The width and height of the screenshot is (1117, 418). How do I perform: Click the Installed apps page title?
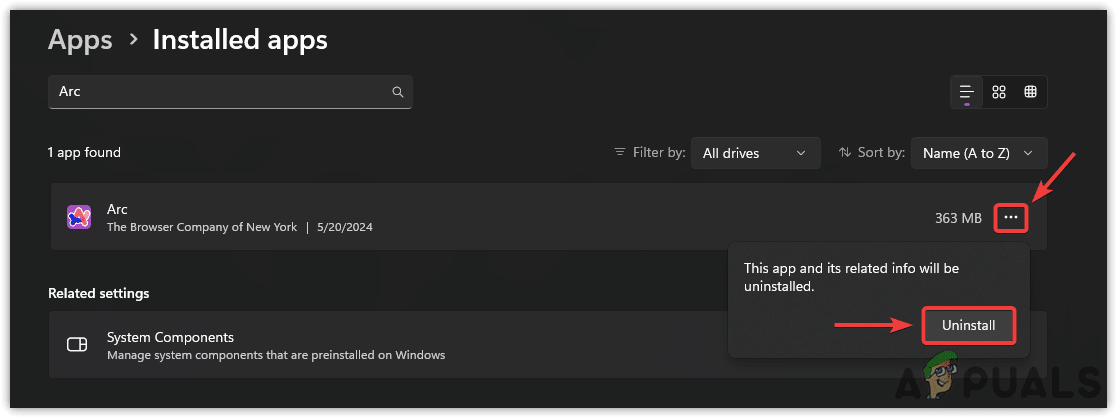240,40
